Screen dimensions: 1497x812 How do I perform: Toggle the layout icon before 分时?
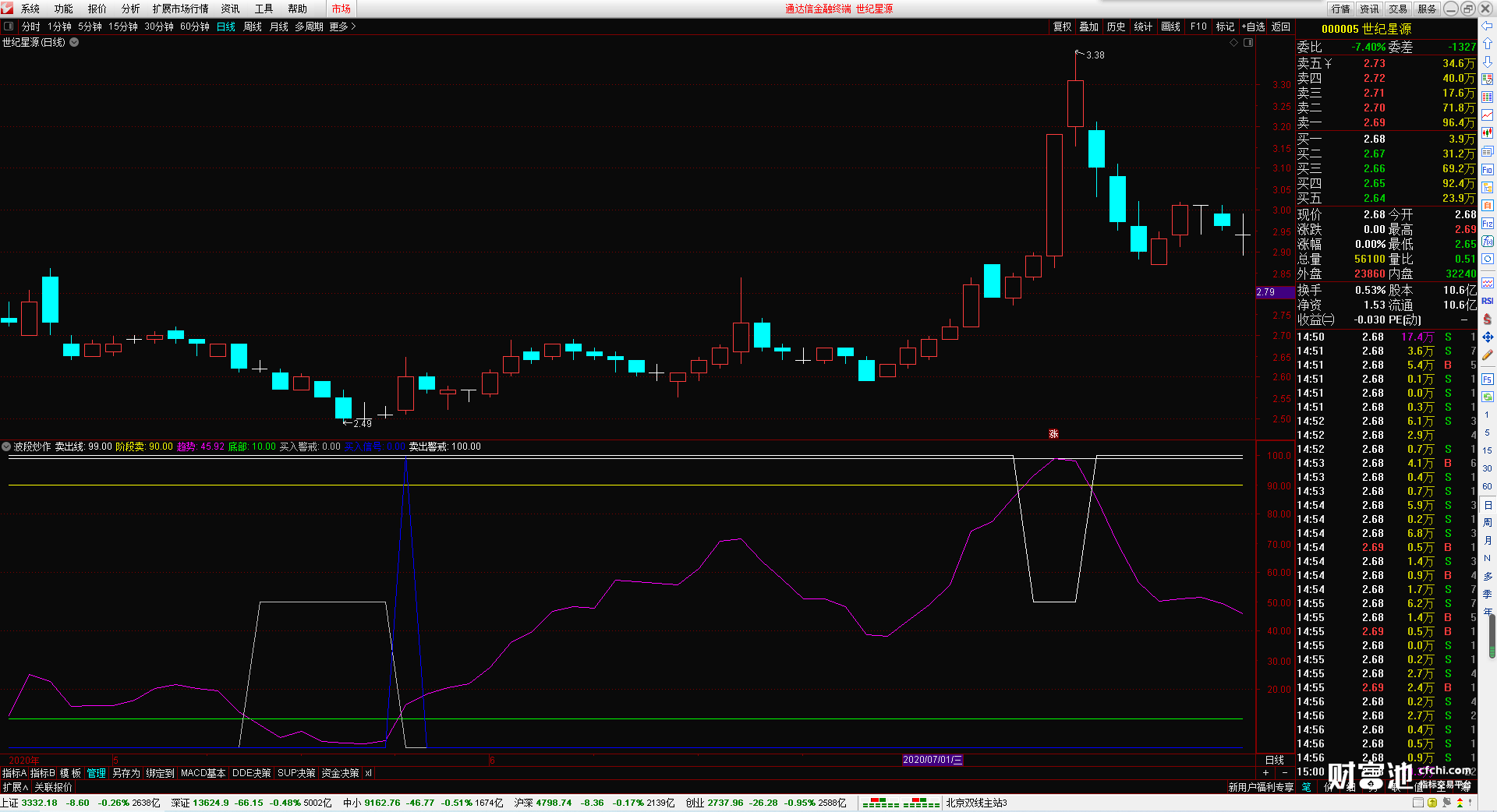[x=9, y=26]
